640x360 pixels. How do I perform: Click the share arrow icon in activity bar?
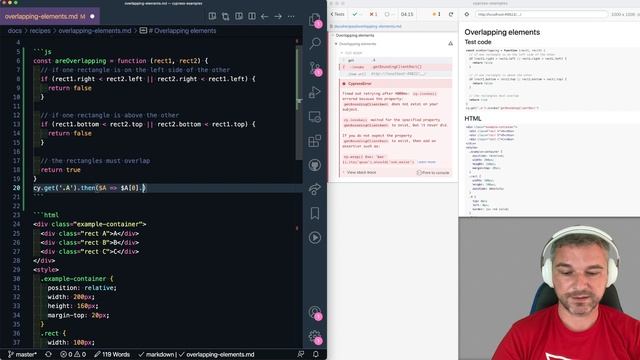[x=315, y=189]
